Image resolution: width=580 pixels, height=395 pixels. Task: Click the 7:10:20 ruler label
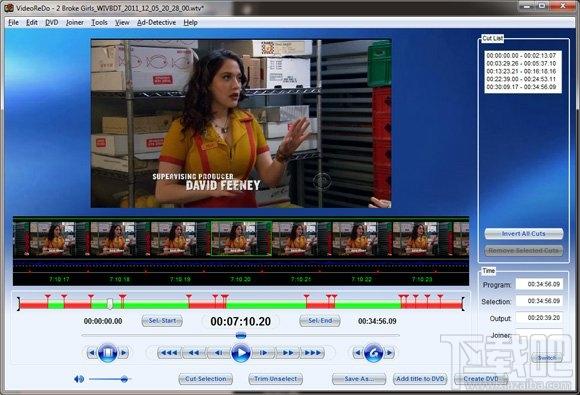pos(240,279)
